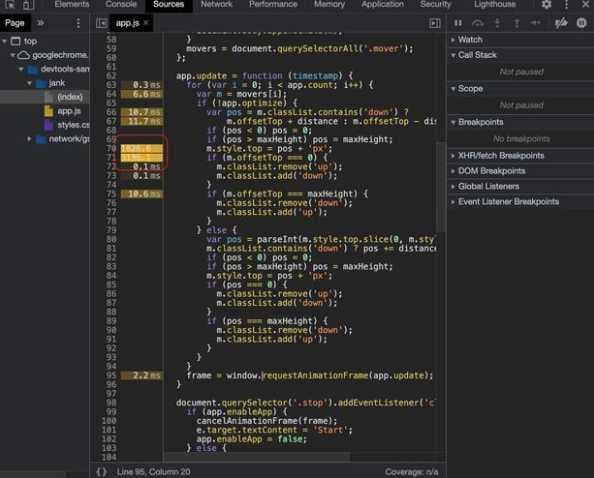Open the Security tab

point(435,5)
